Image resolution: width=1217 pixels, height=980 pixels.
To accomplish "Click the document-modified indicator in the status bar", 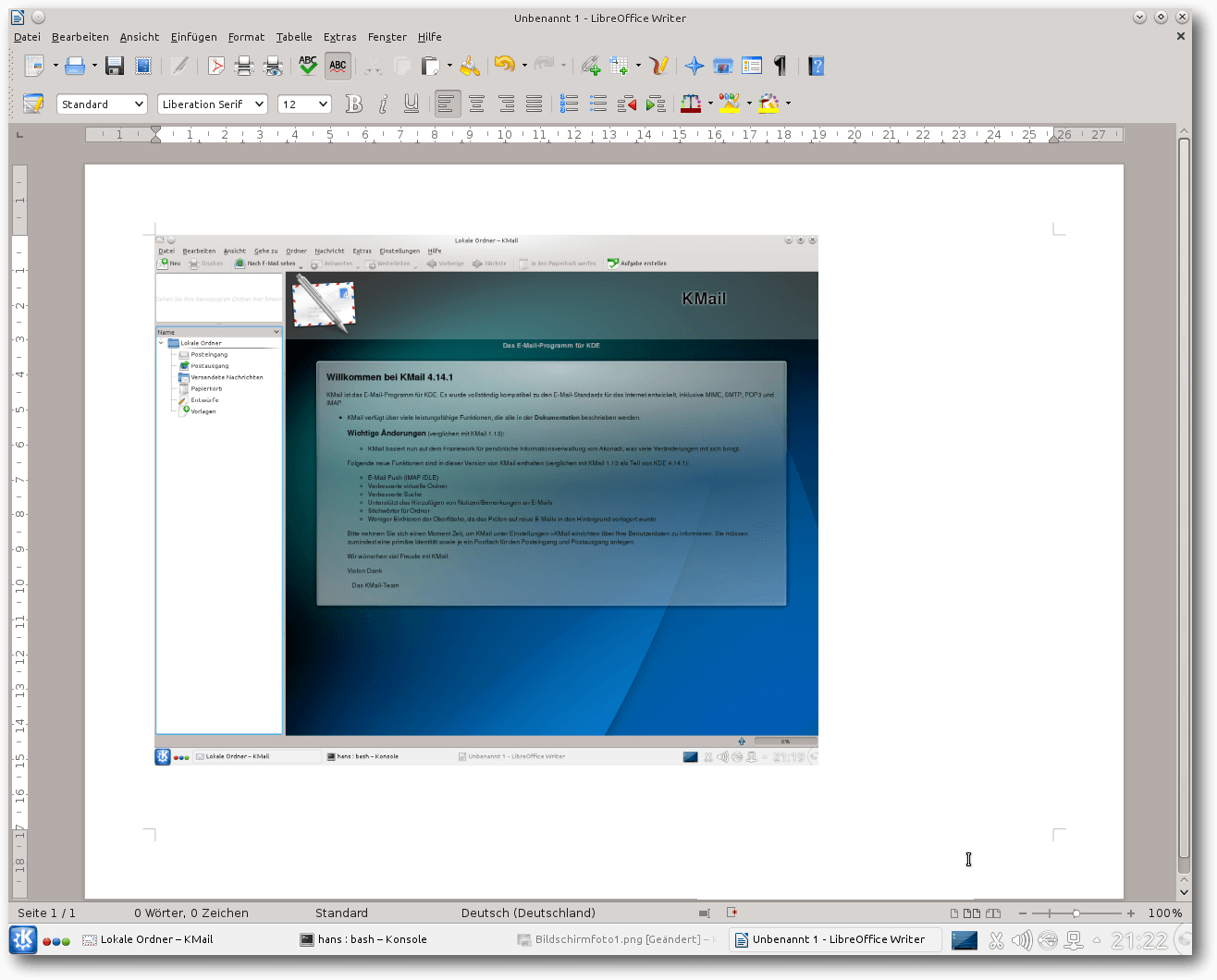I will coord(731,913).
